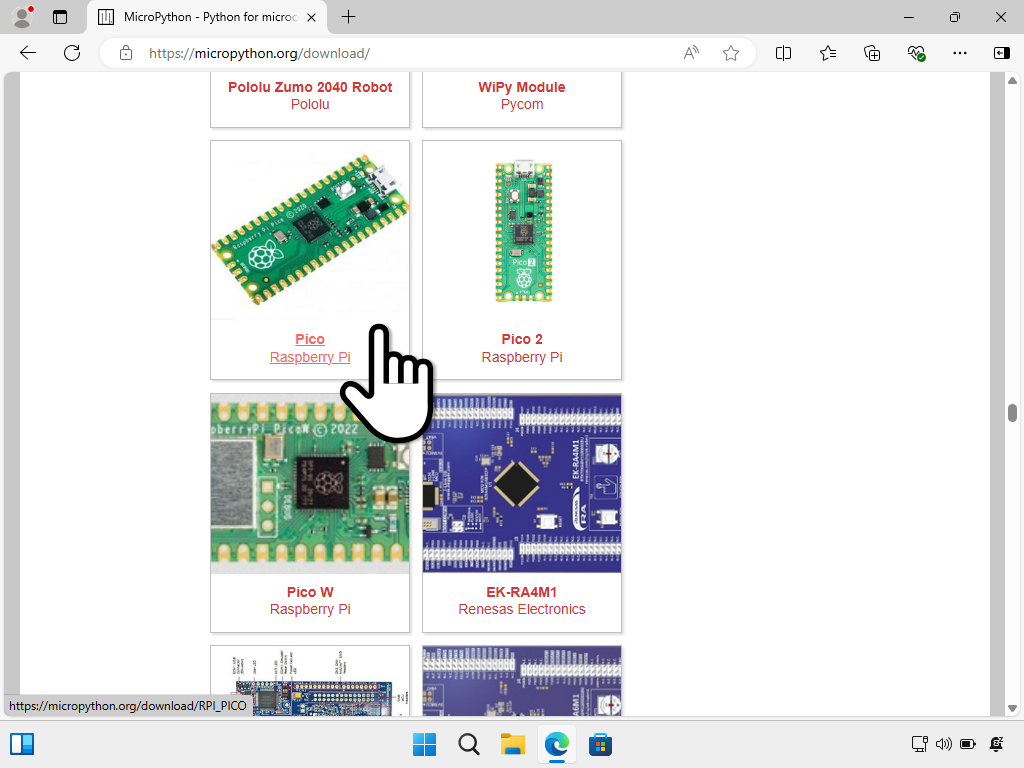1024x768 pixels.
Task: Open the Windows Start menu
Action: pos(424,744)
